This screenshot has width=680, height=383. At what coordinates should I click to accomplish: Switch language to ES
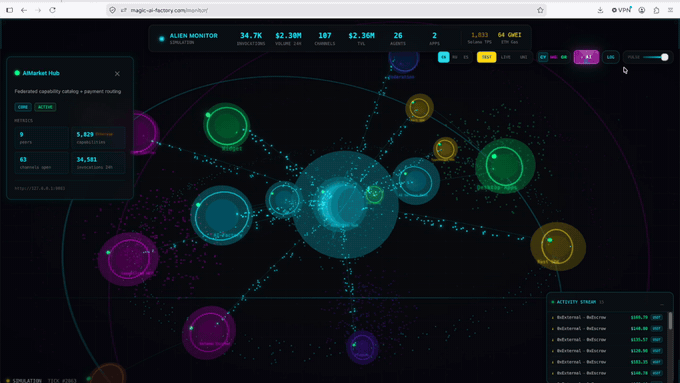(466, 57)
